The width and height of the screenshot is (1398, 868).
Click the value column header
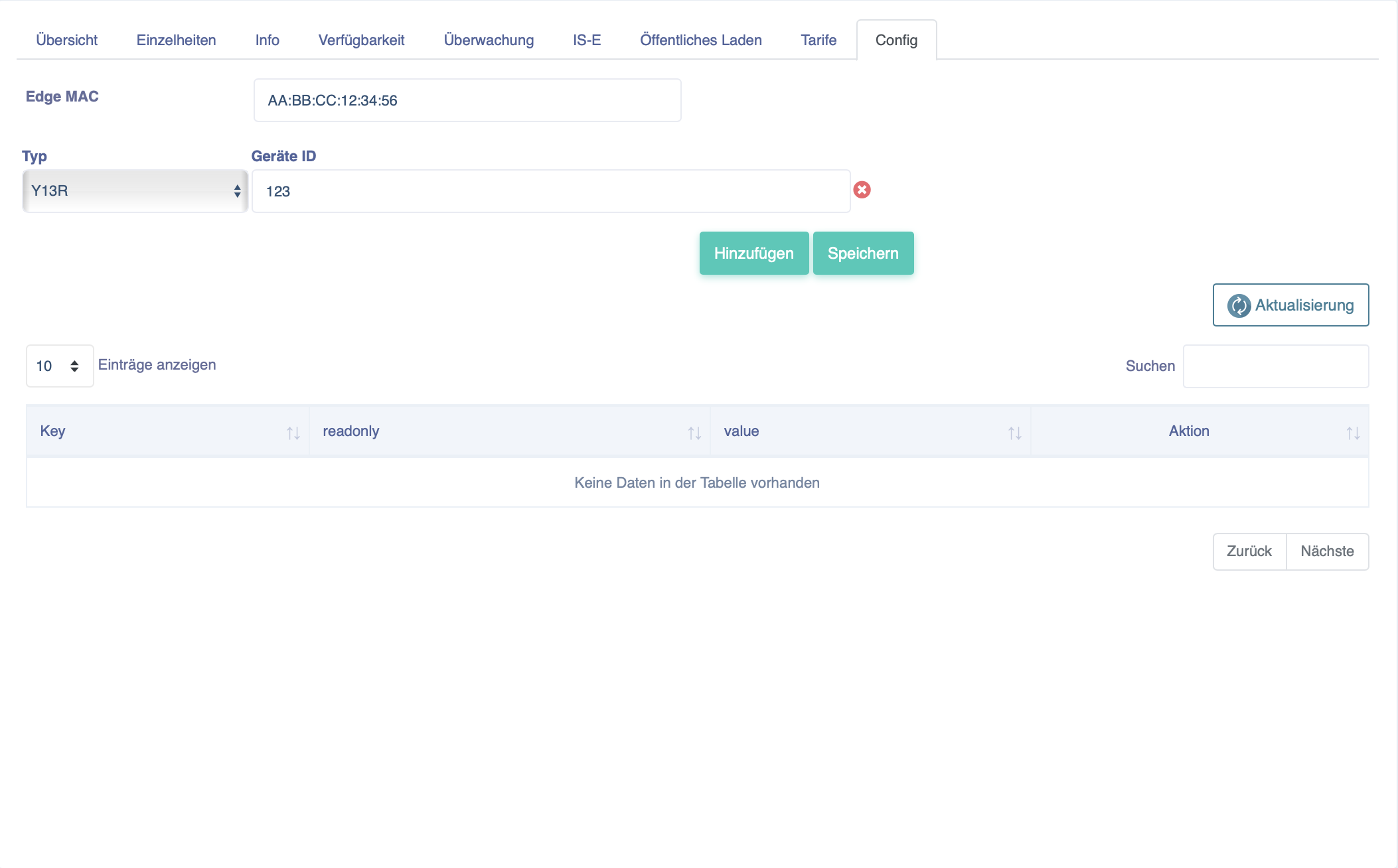(x=870, y=431)
